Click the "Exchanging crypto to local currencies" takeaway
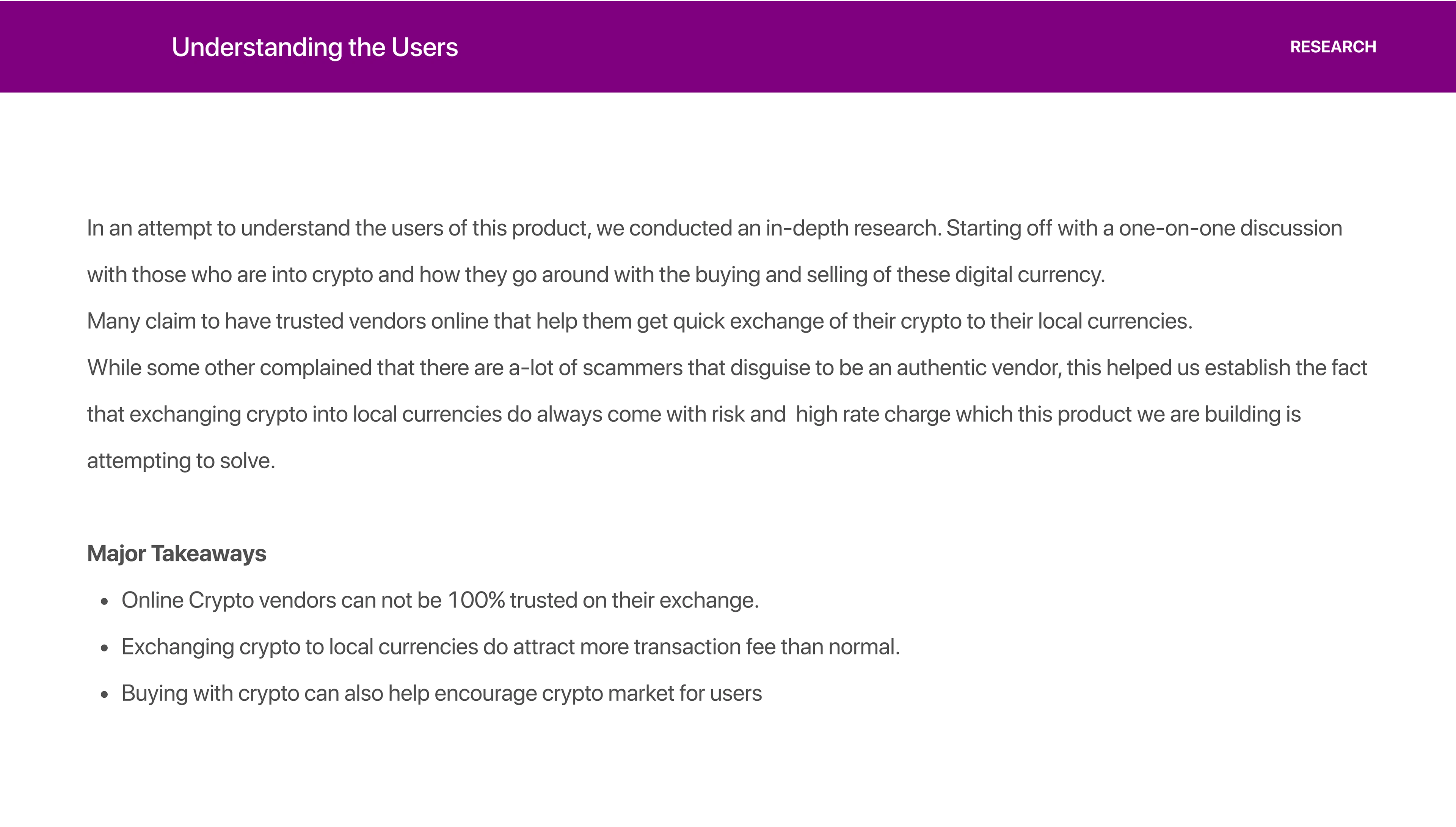Image resolution: width=1456 pixels, height=827 pixels. (x=510, y=647)
